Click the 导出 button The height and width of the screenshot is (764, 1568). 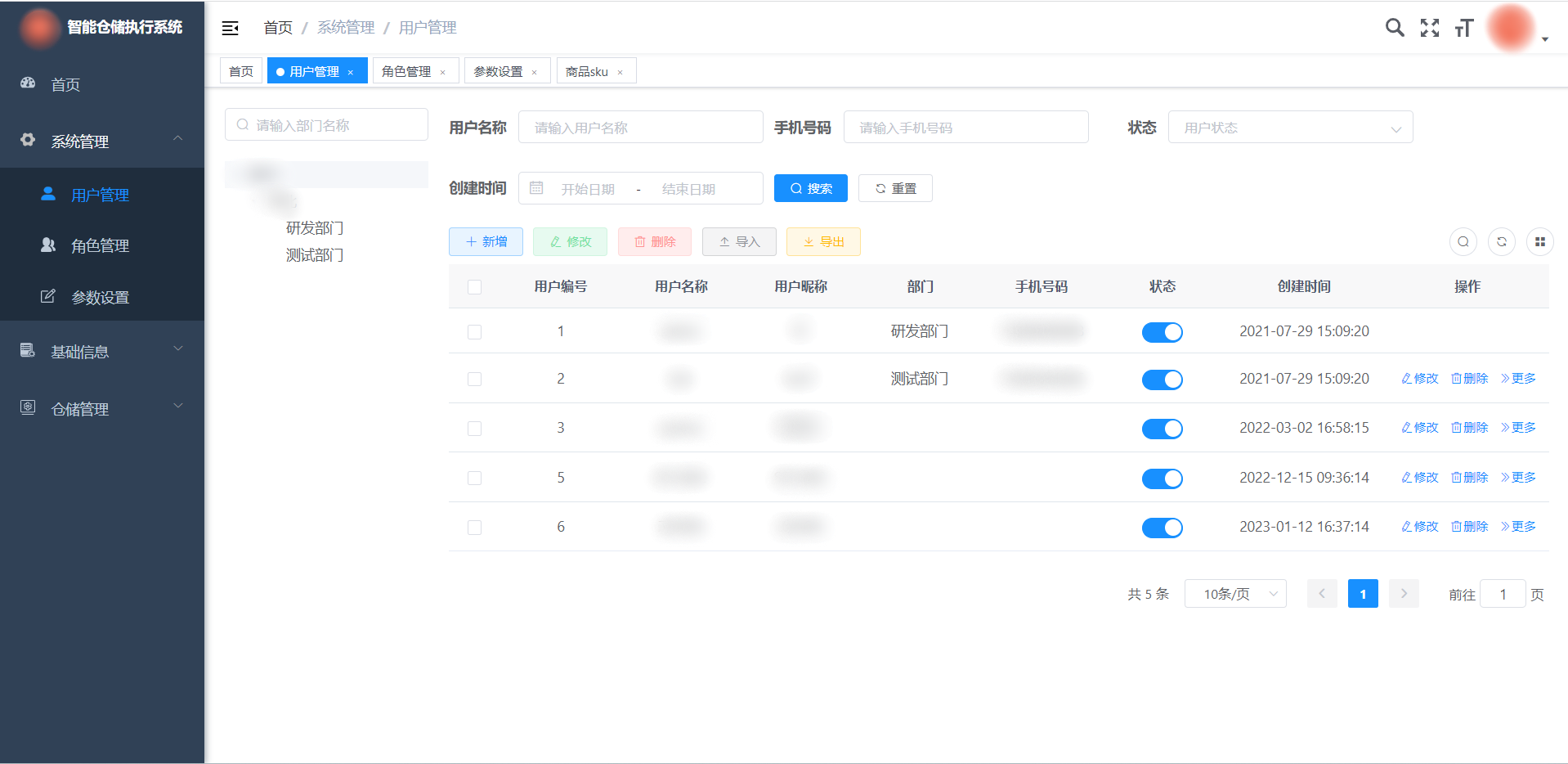tap(823, 241)
